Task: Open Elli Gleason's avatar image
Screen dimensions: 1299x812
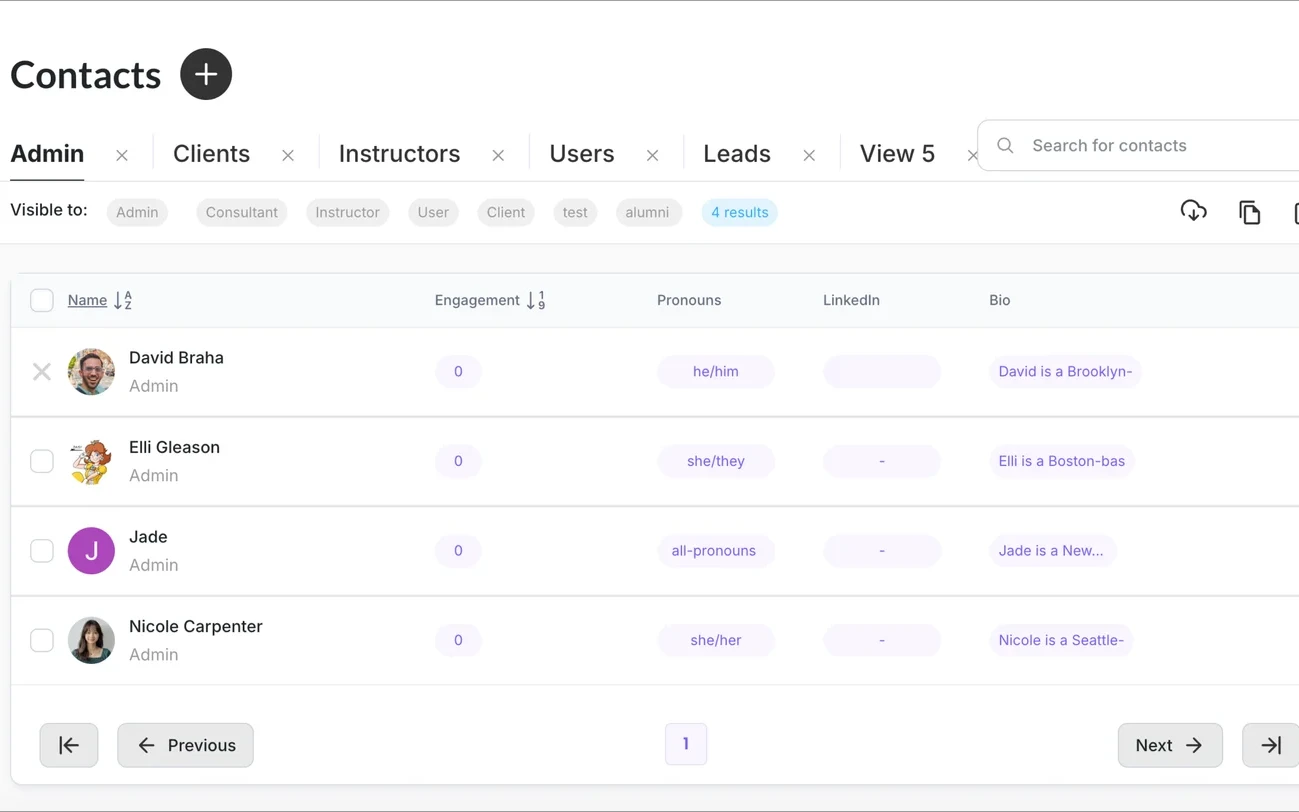Action: point(91,461)
